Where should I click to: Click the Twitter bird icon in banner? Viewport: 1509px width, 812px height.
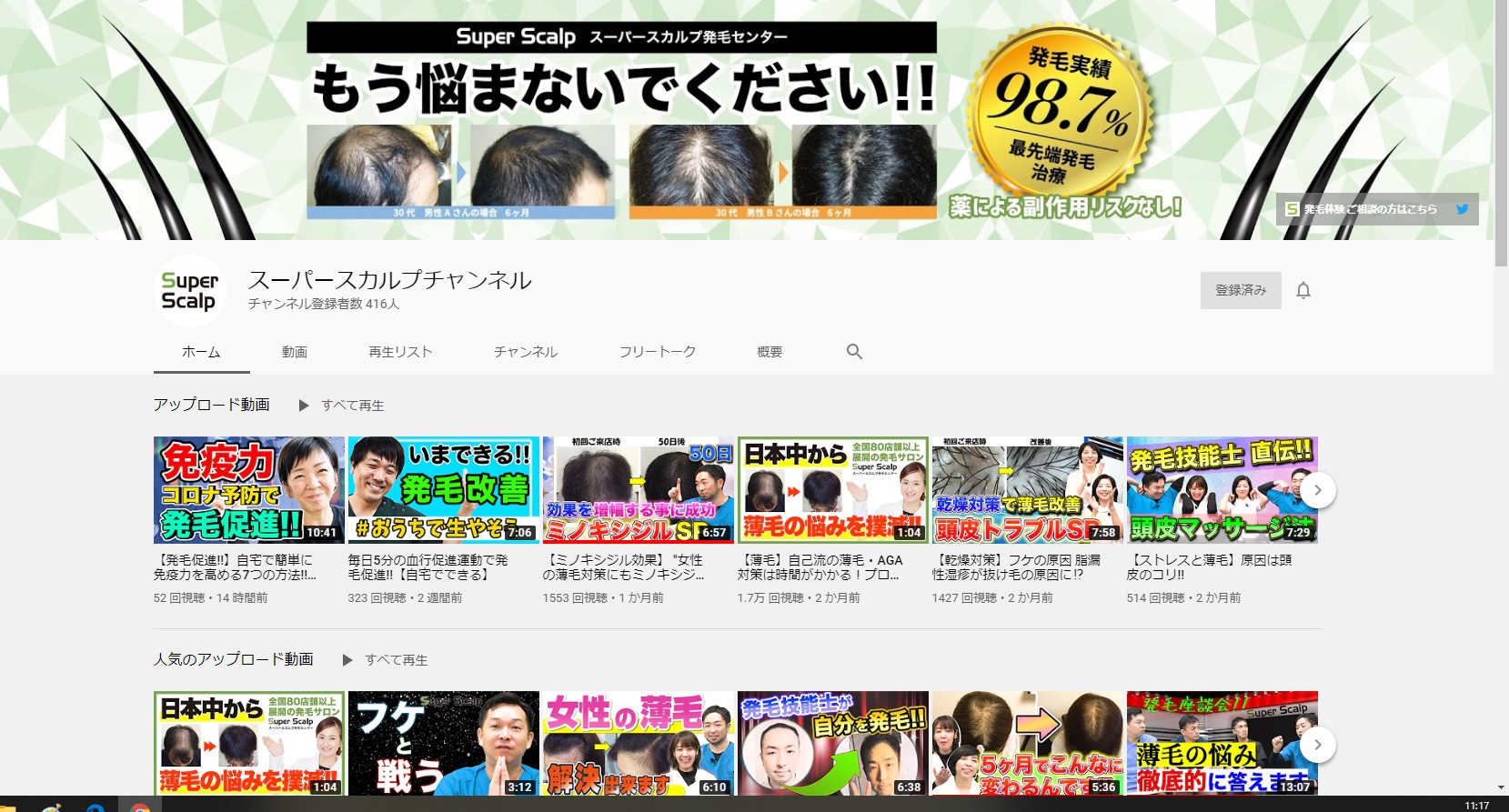click(x=1462, y=209)
